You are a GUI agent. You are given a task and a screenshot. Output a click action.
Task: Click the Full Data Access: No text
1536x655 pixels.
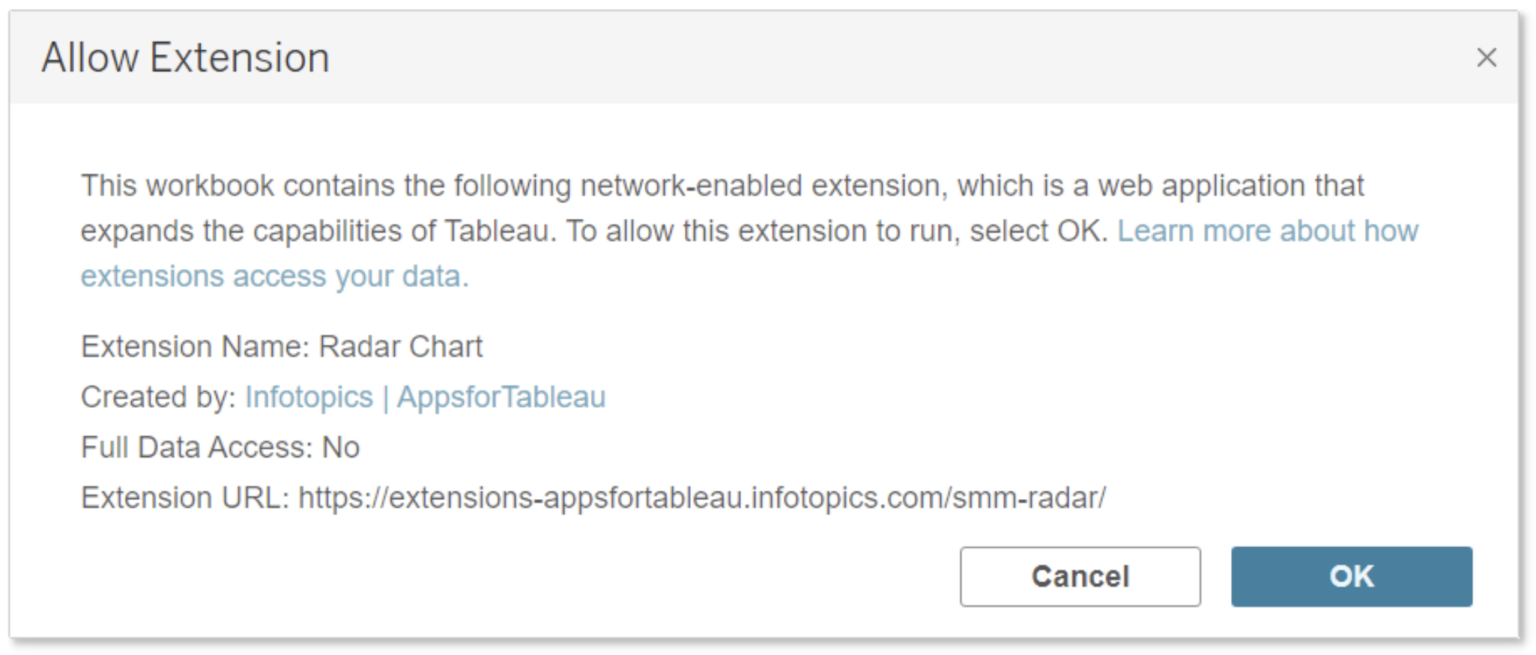tap(220, 447)
